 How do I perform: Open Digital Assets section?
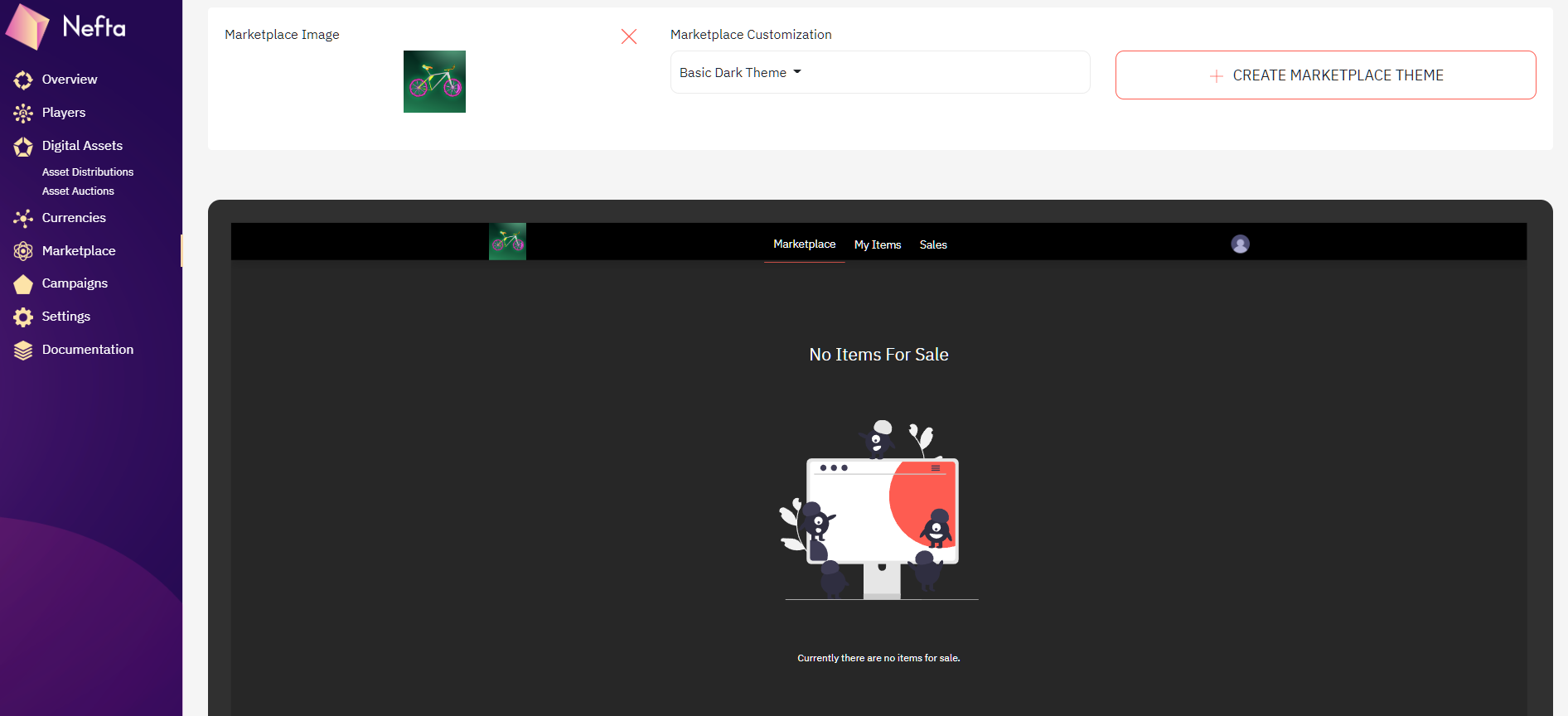pyautogui.click(x=82, y=146)
